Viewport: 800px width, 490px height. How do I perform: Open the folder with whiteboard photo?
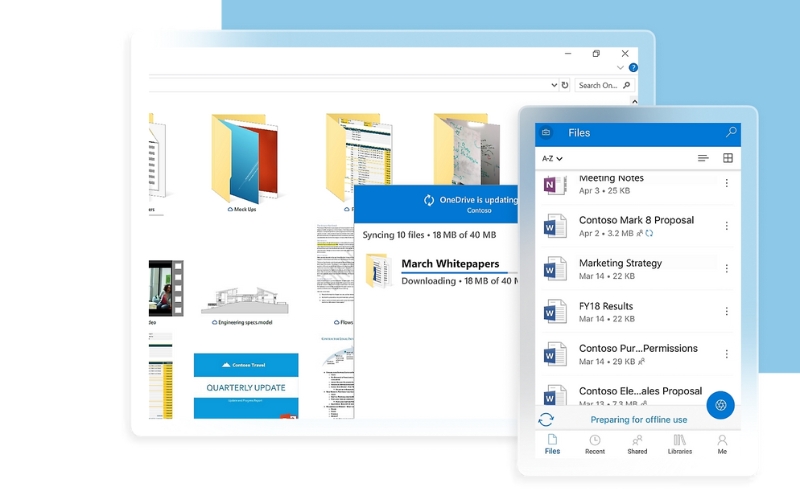tap(467, 150)
